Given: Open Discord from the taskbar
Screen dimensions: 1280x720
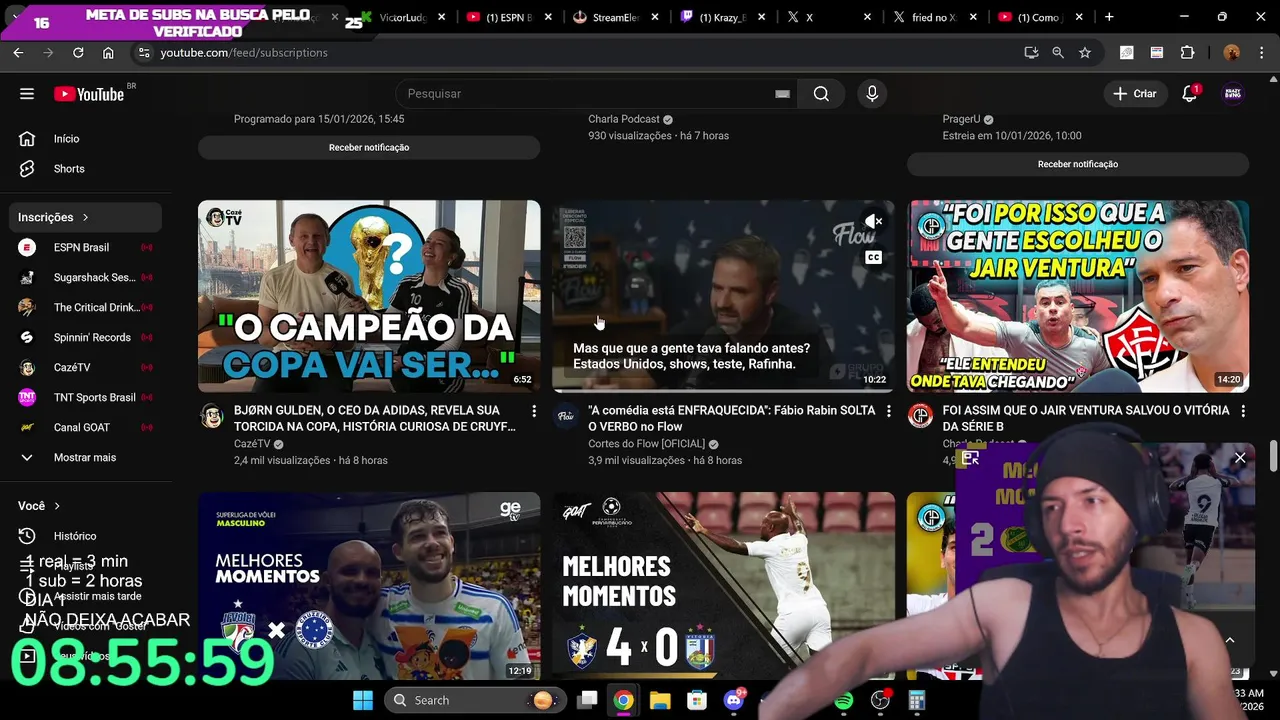Looking at the screenshot, I should click(734, 700).
